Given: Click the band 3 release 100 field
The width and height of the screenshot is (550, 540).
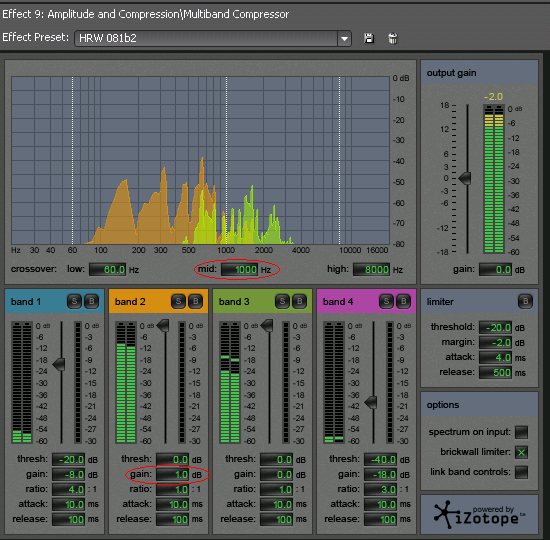Looking at the screenshot, I should [276, 519].
